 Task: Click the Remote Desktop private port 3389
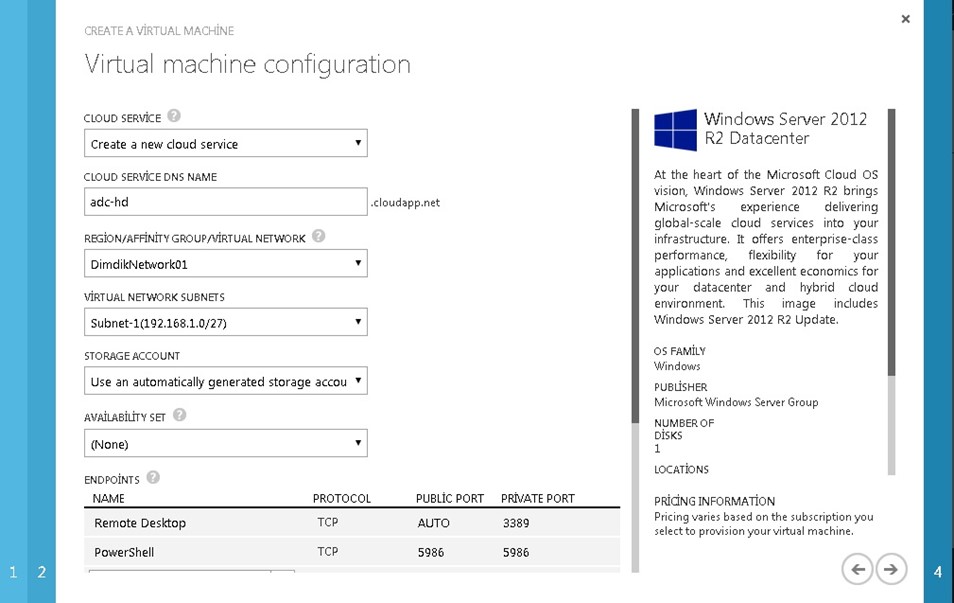pyautogui.click(x=516, y=523)
